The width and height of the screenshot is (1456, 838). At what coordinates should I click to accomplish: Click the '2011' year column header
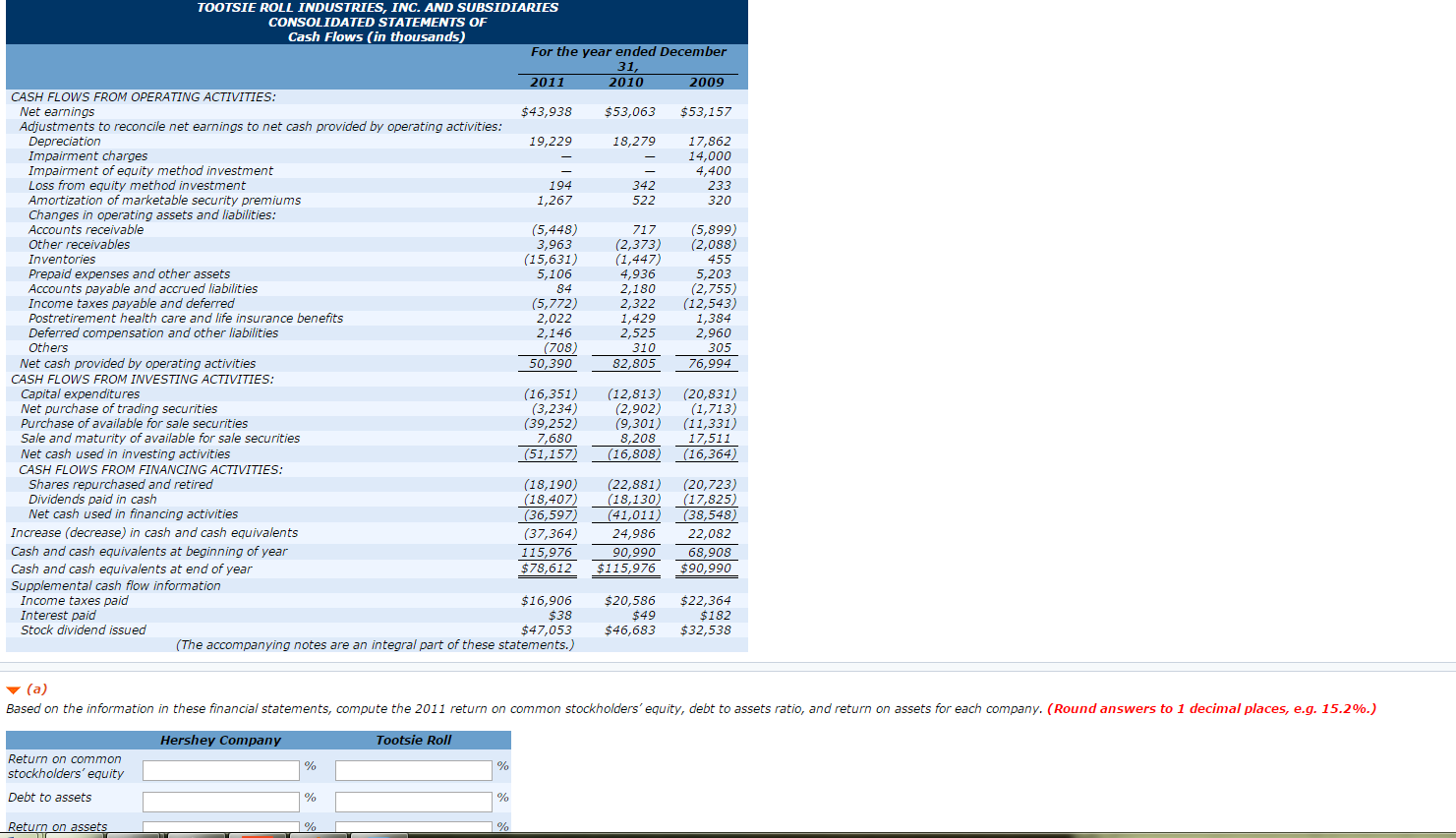(547, 82)
